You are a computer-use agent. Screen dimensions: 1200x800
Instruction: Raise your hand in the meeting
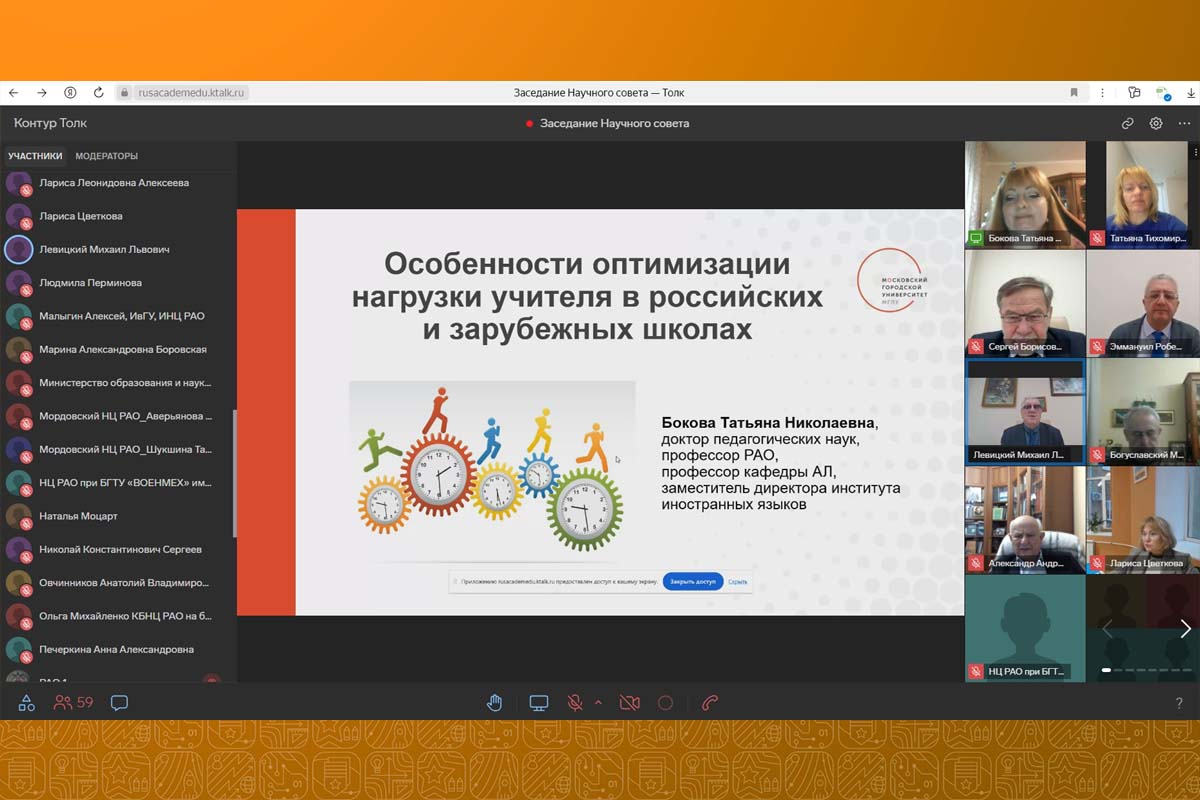click(494, 703)
